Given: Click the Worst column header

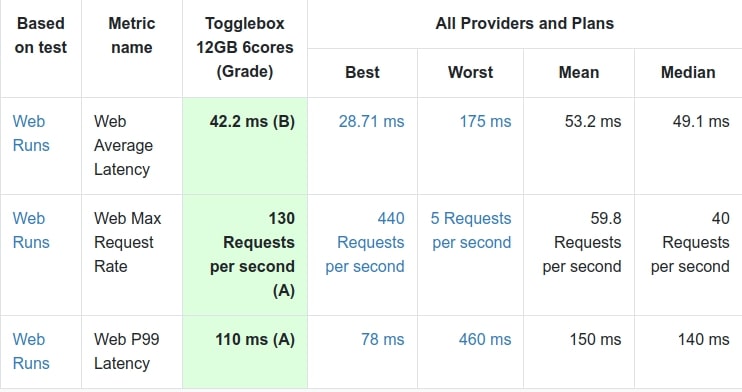Looking at the screenshot, I should [x=470, y=72].
